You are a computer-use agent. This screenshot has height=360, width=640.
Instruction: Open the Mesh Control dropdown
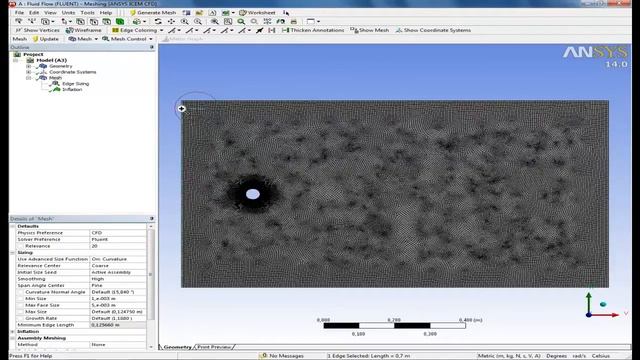[x=127, y=39]
